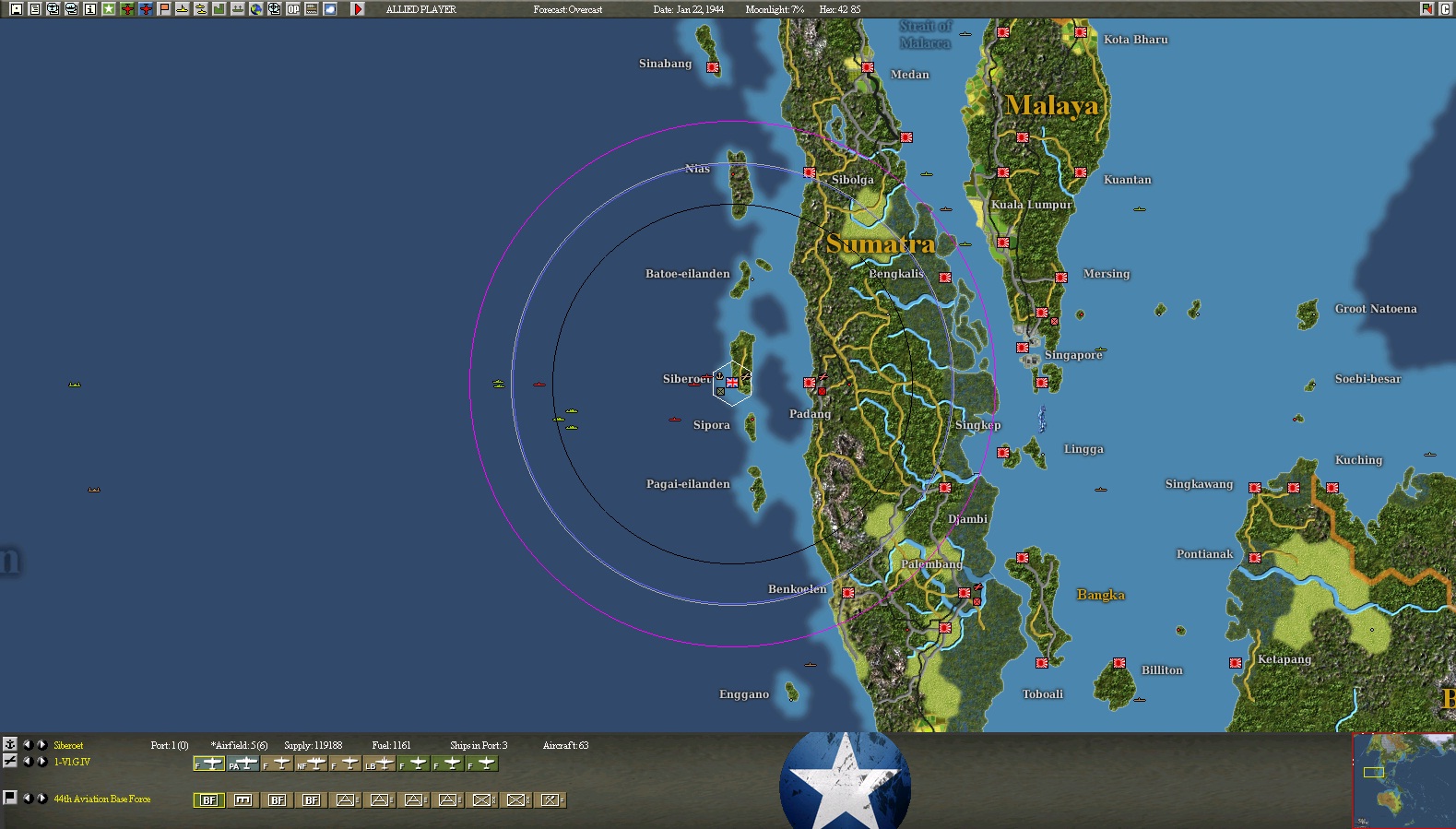The width and height of the screenshot is (1456, 829).
Task: Go to previous ground unit before 44th Aviation
Action: click(x=27, y=798)
